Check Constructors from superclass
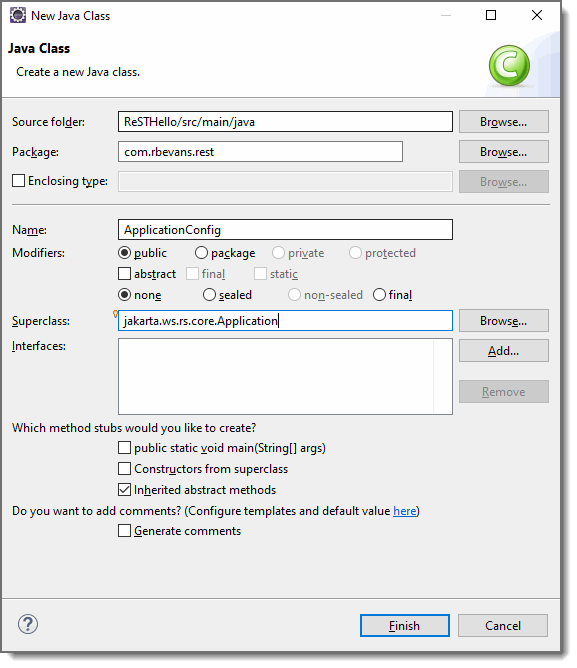Viewport: 577px width, 668px height. coord(124,469)
